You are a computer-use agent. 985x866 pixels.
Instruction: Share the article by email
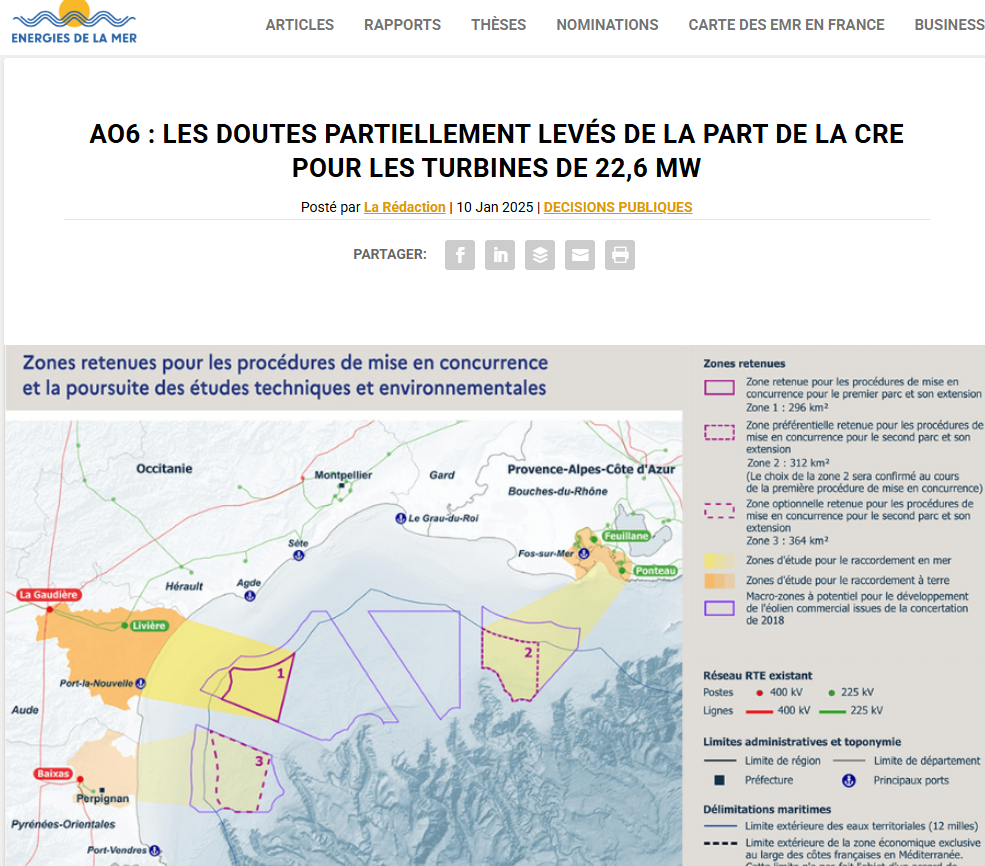(580, 255)
